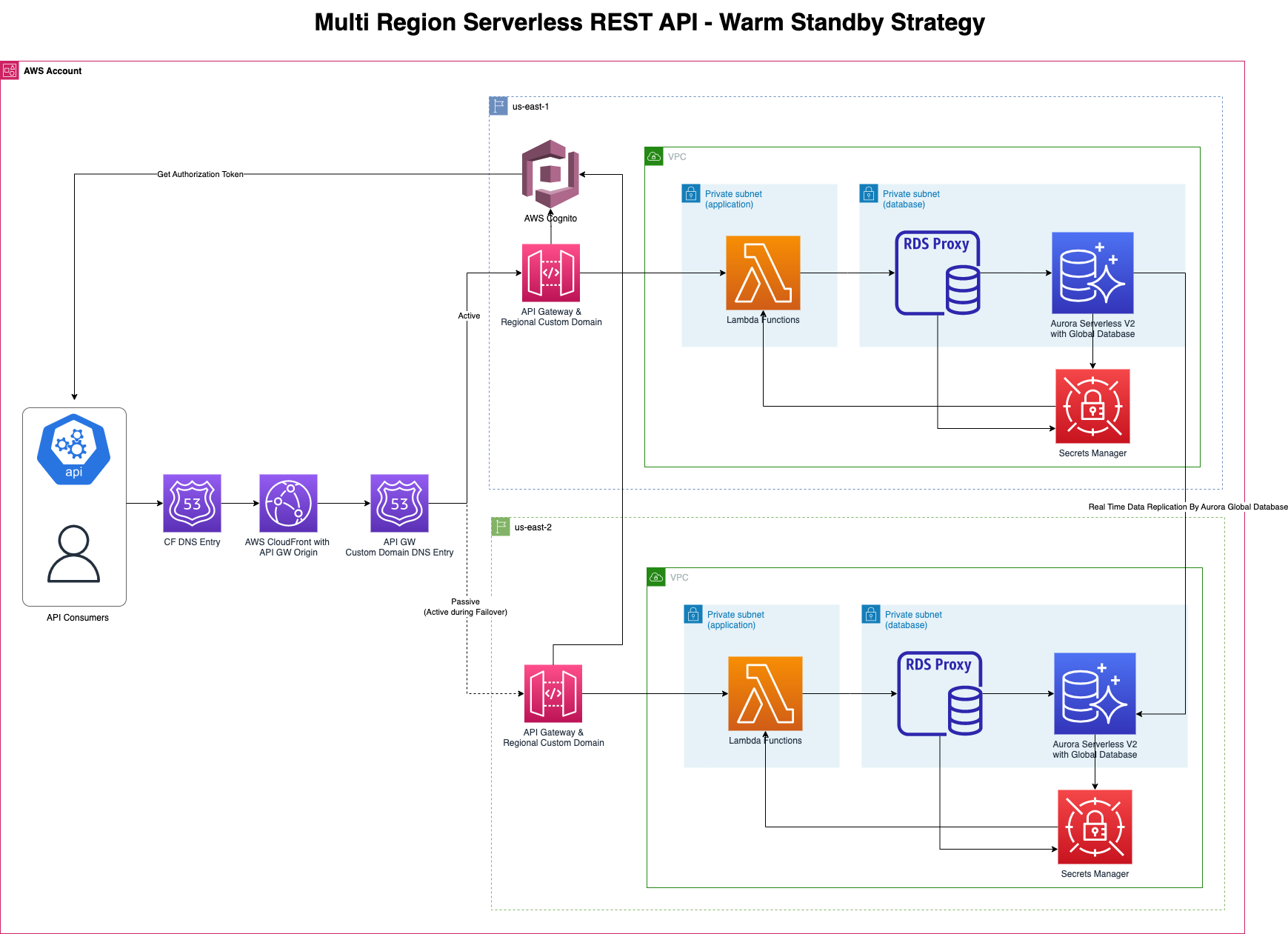
Task: Click the 'AWS Cognito' label
Action: pyautogui.click(x=550, y=219)
